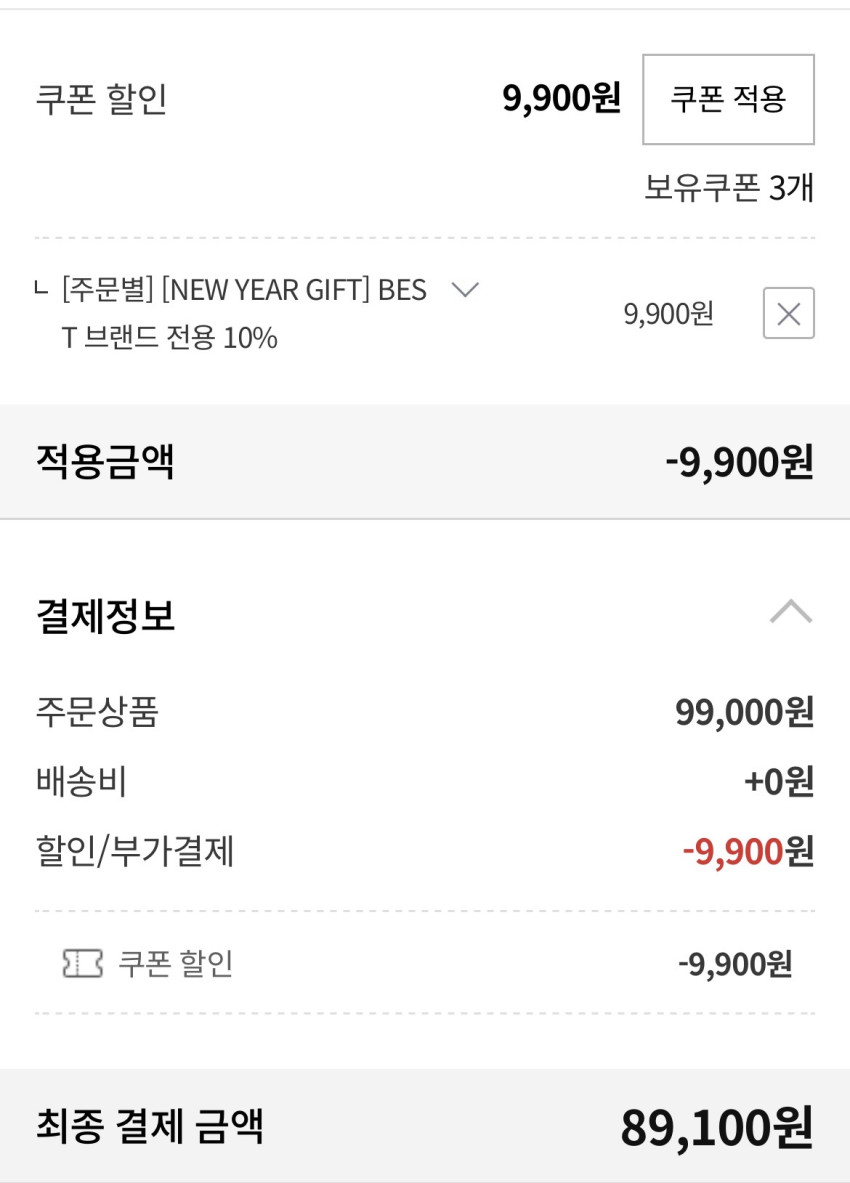Remove the applied NEW YEAR GIFT coupon
850x1183 pixels.
pyautogui.click(x=788, y=314)
